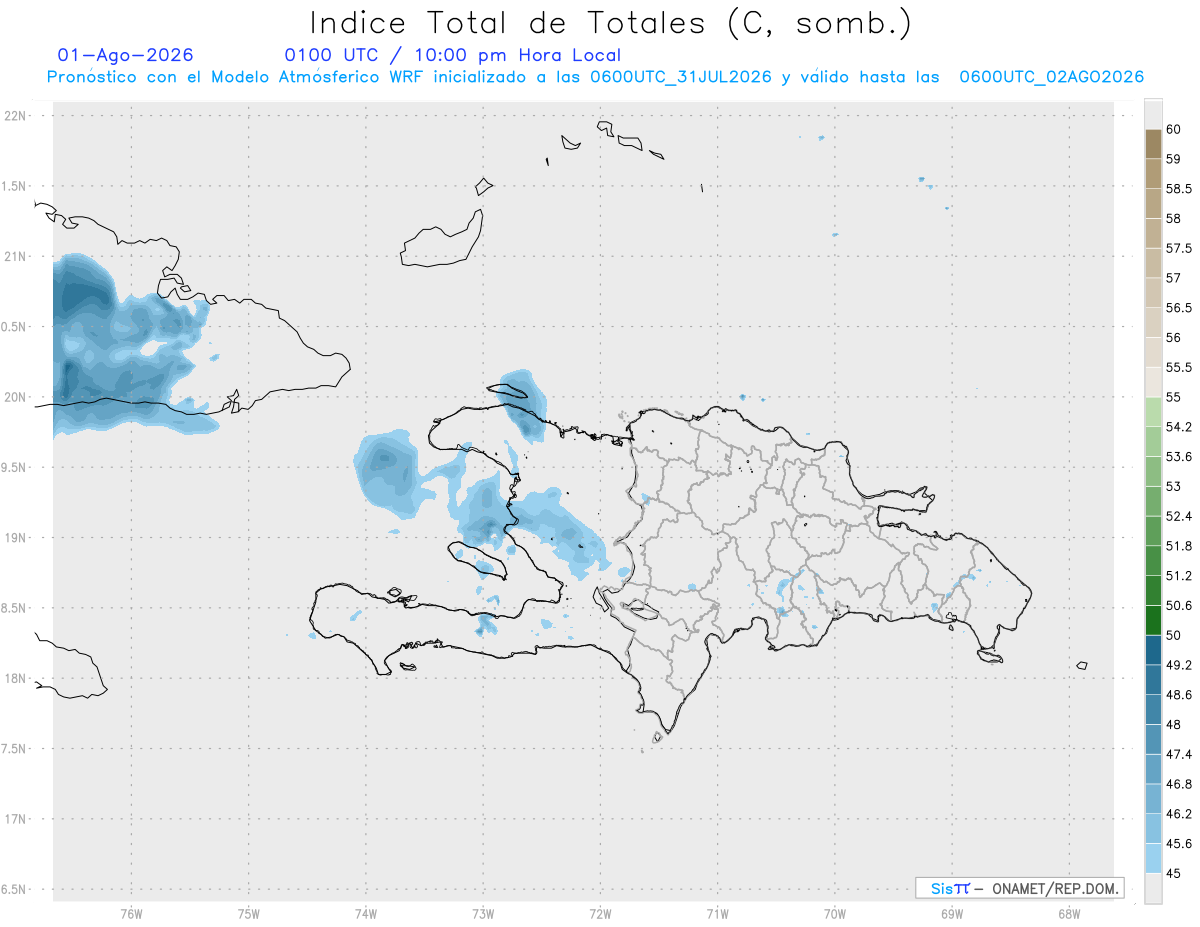The width and height of the screenshot is (1200, 927).
Task: Click the latitude label '21N'
Action: 15,256
